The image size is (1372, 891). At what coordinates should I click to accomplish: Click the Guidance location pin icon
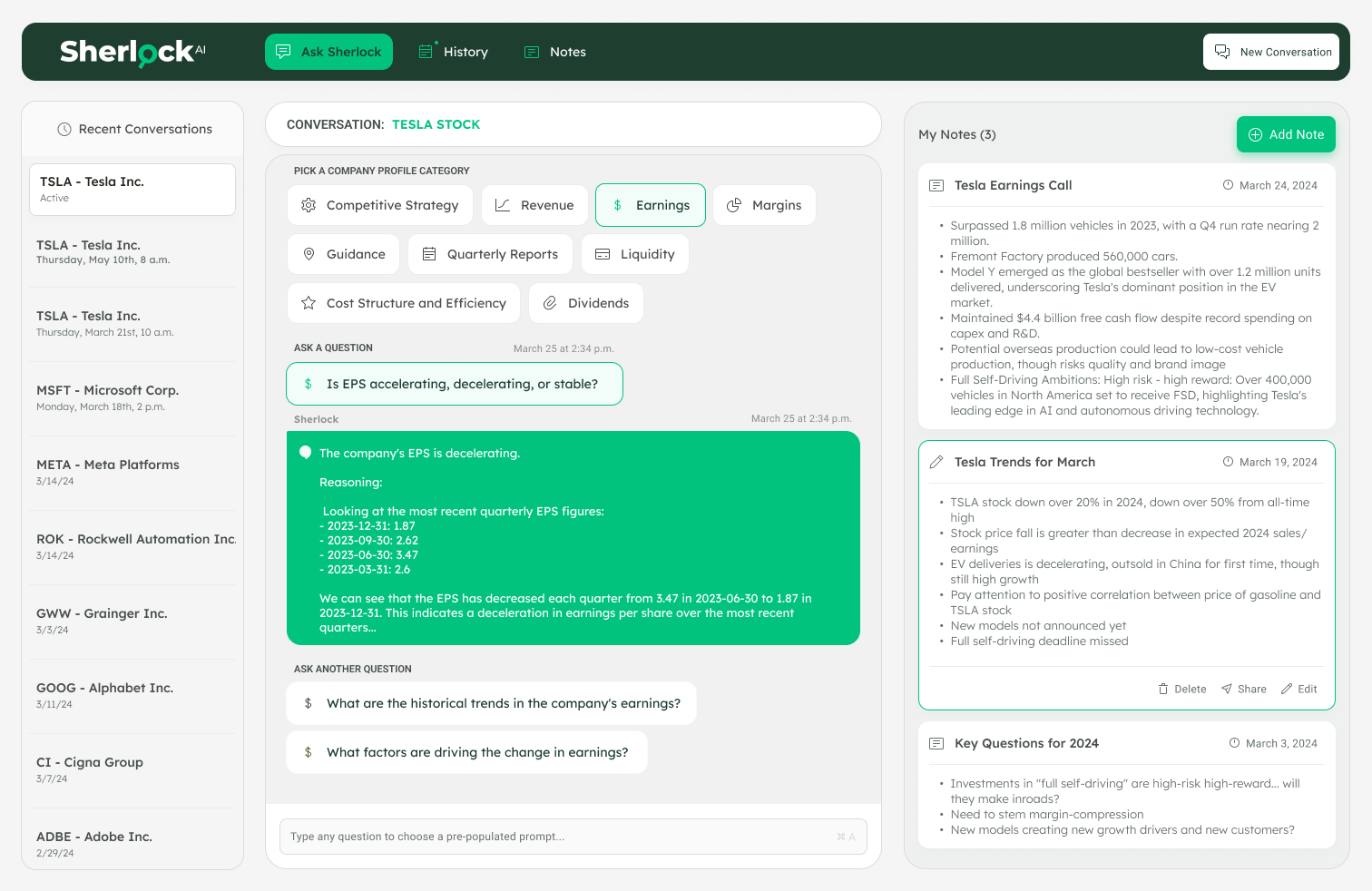(x=309, y=254)
